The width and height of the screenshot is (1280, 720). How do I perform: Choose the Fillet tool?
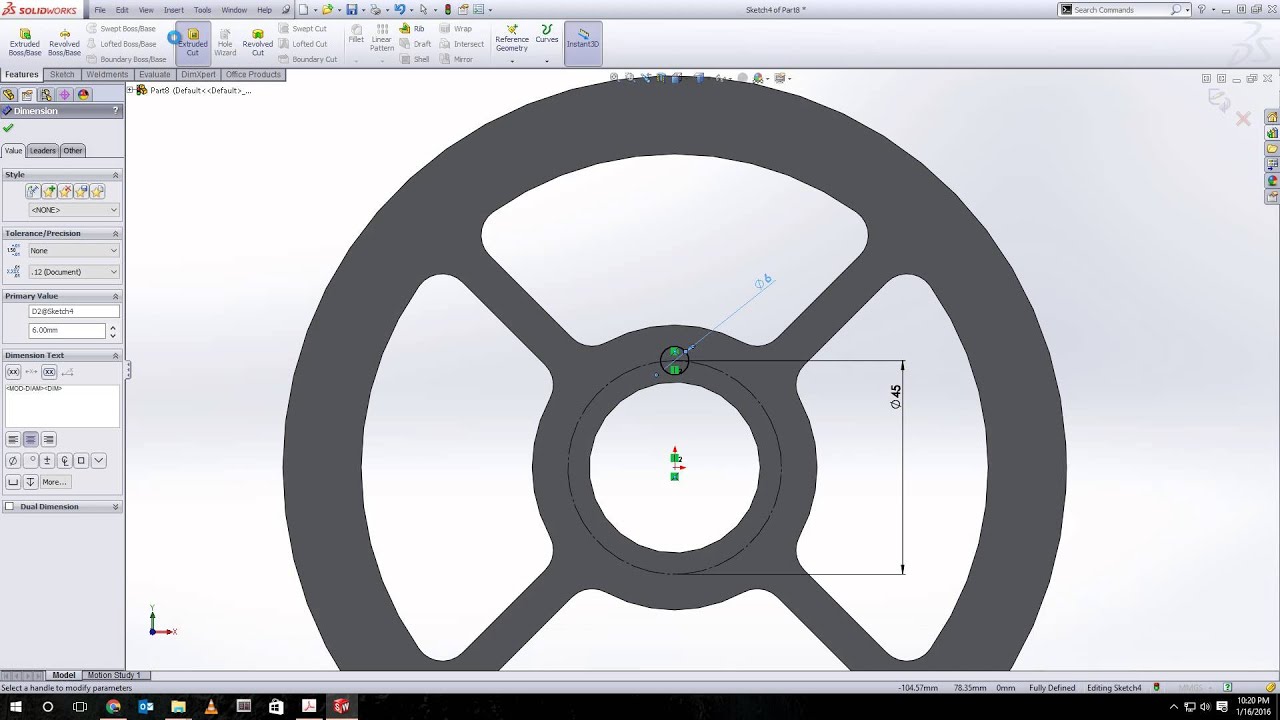pyautogui.click(x=356, y=34)
